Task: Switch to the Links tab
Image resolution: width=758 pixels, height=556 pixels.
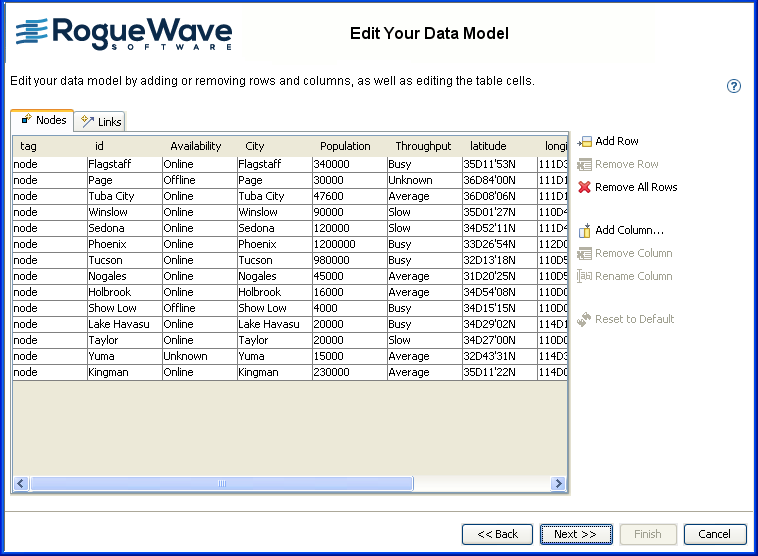Action: 100,122
